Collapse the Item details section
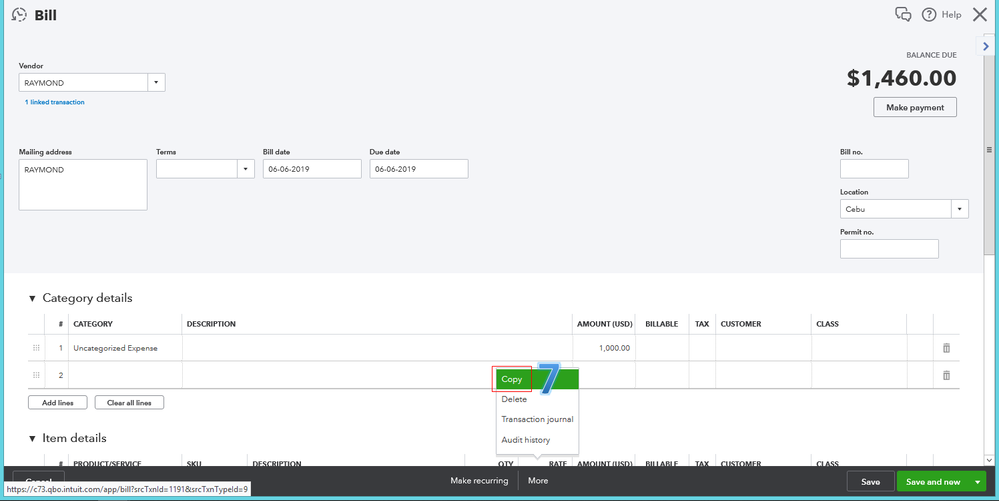Viewport: 999px width, 501px height. pyautogui.click(x=32, y=439)
